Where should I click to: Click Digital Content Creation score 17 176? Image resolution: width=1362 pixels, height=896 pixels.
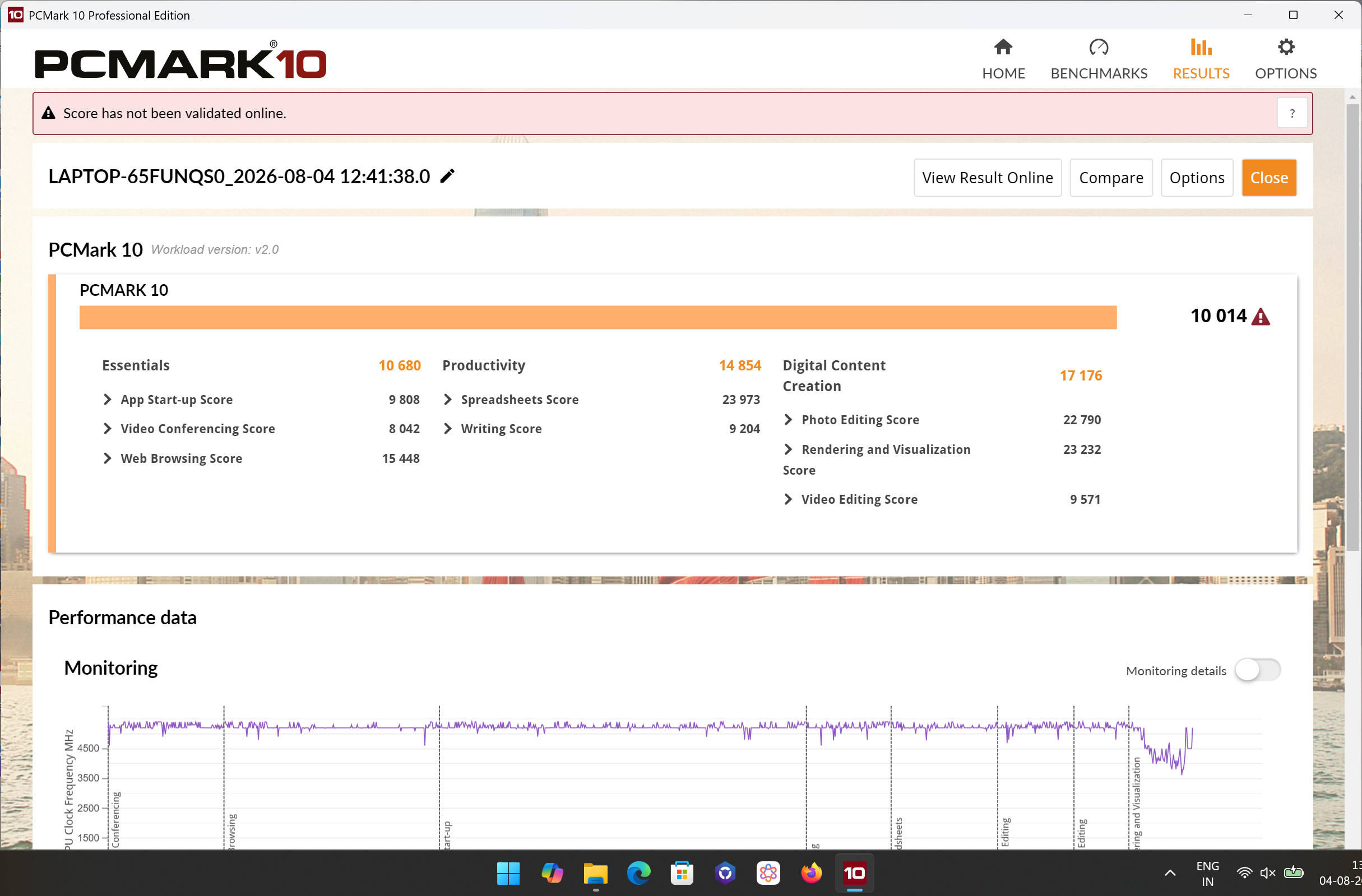(1081, 375)
